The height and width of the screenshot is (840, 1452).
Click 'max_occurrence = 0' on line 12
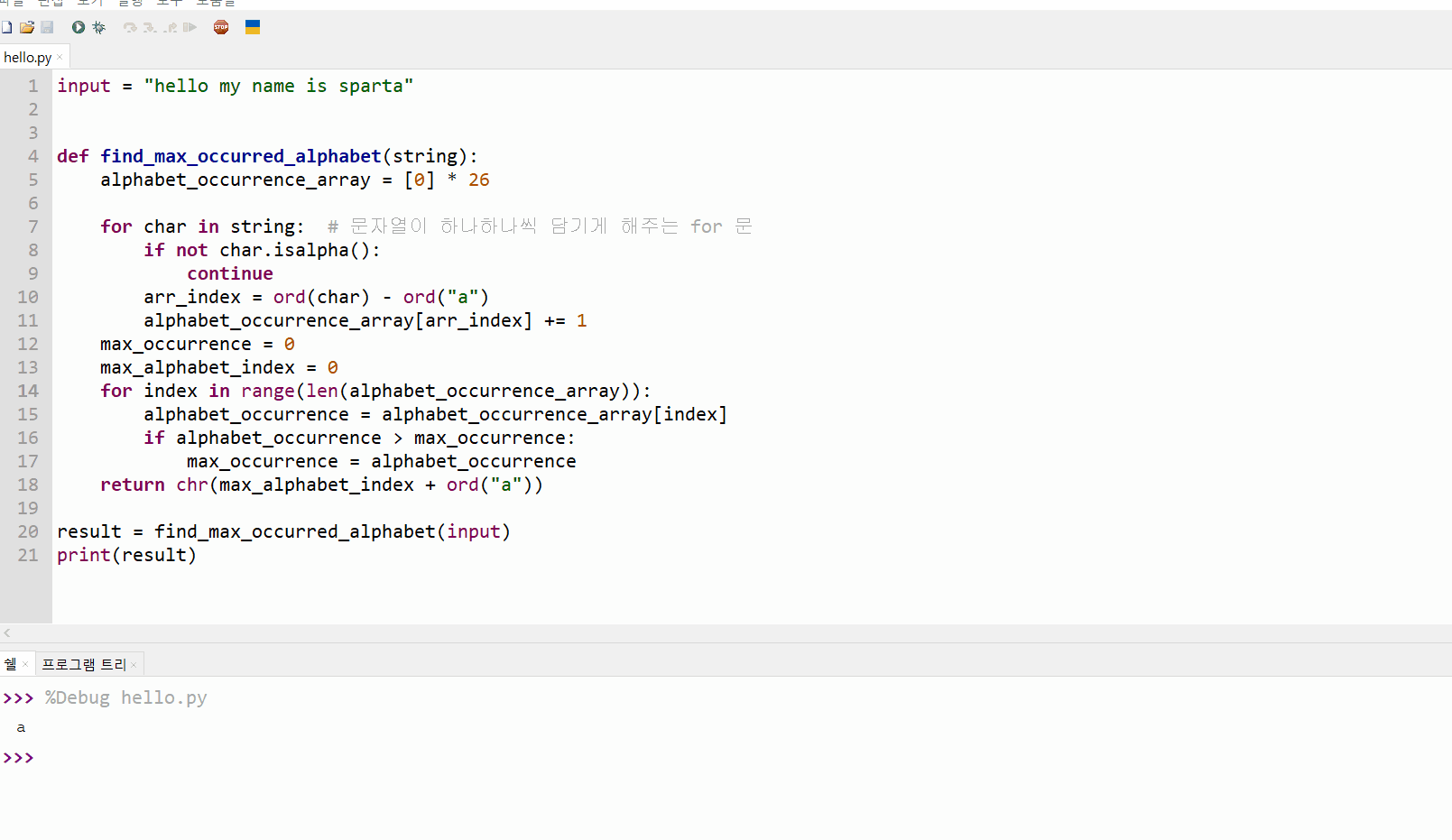(198, 344)
